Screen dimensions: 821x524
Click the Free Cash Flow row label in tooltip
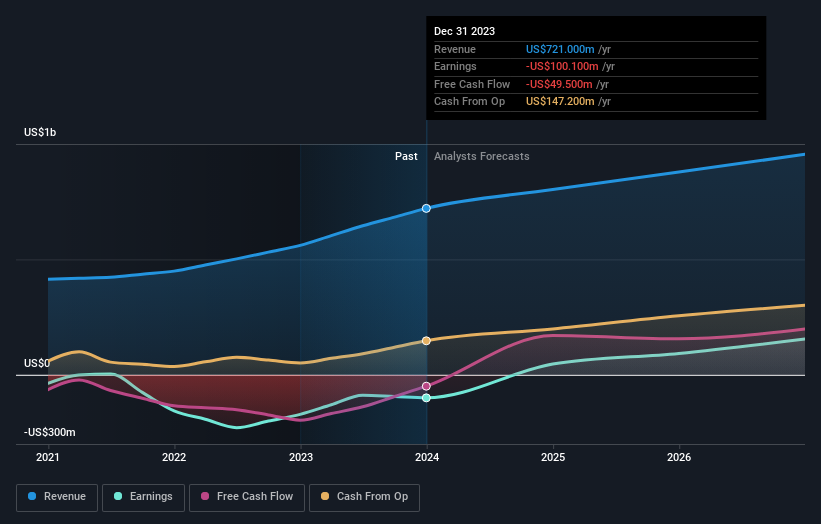click(472, 84)
